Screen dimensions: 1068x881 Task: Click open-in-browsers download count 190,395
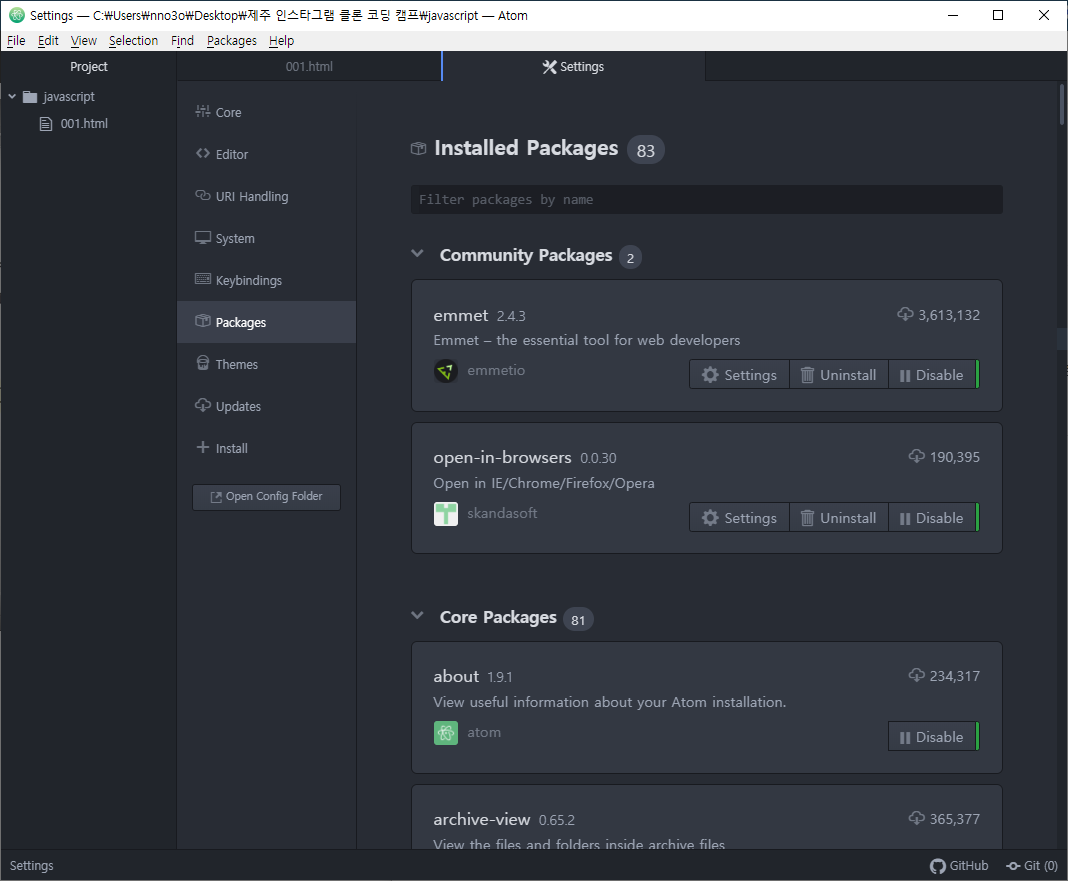click(944, 457)
